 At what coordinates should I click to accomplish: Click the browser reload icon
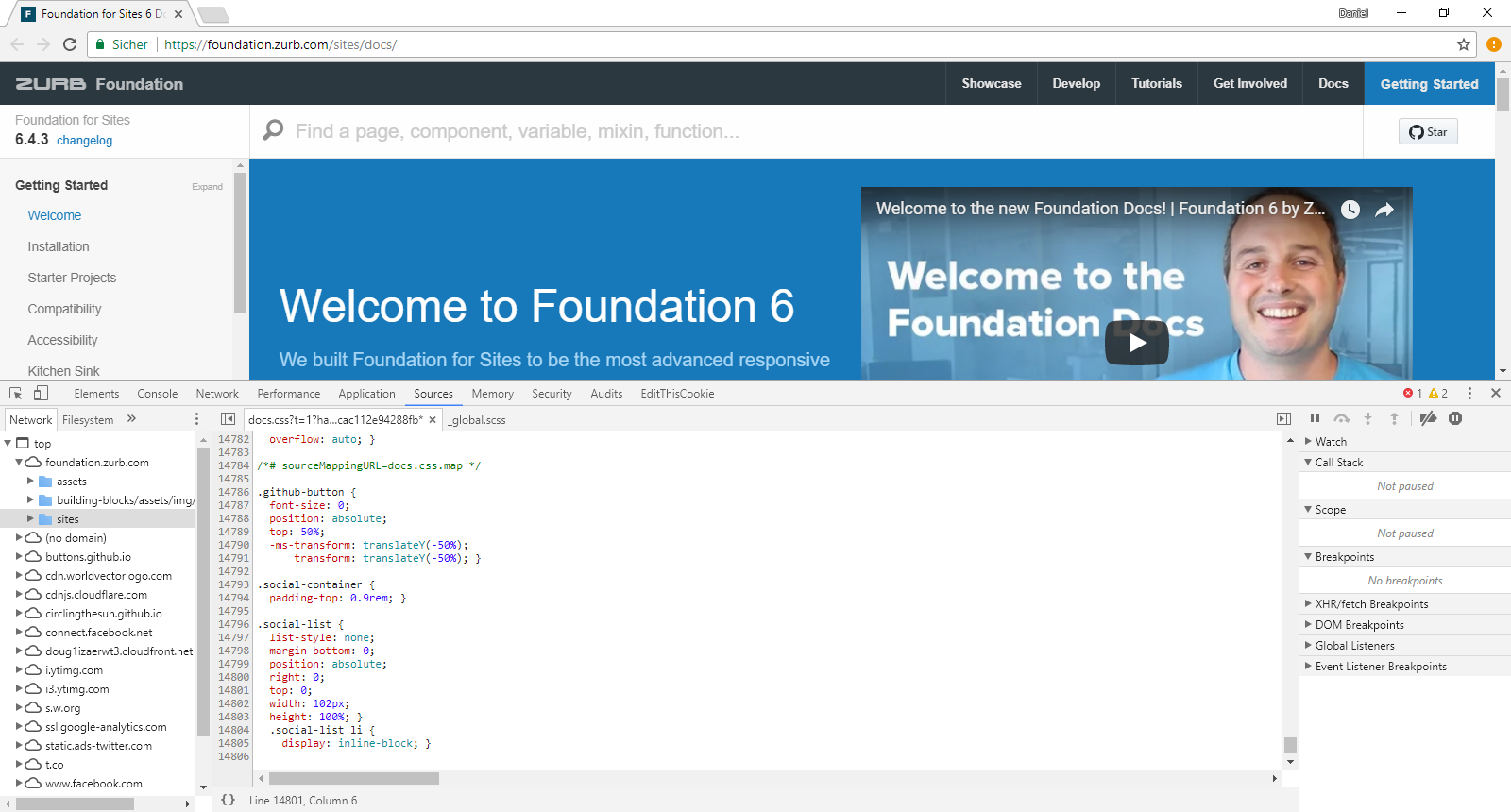coord(70,44)
